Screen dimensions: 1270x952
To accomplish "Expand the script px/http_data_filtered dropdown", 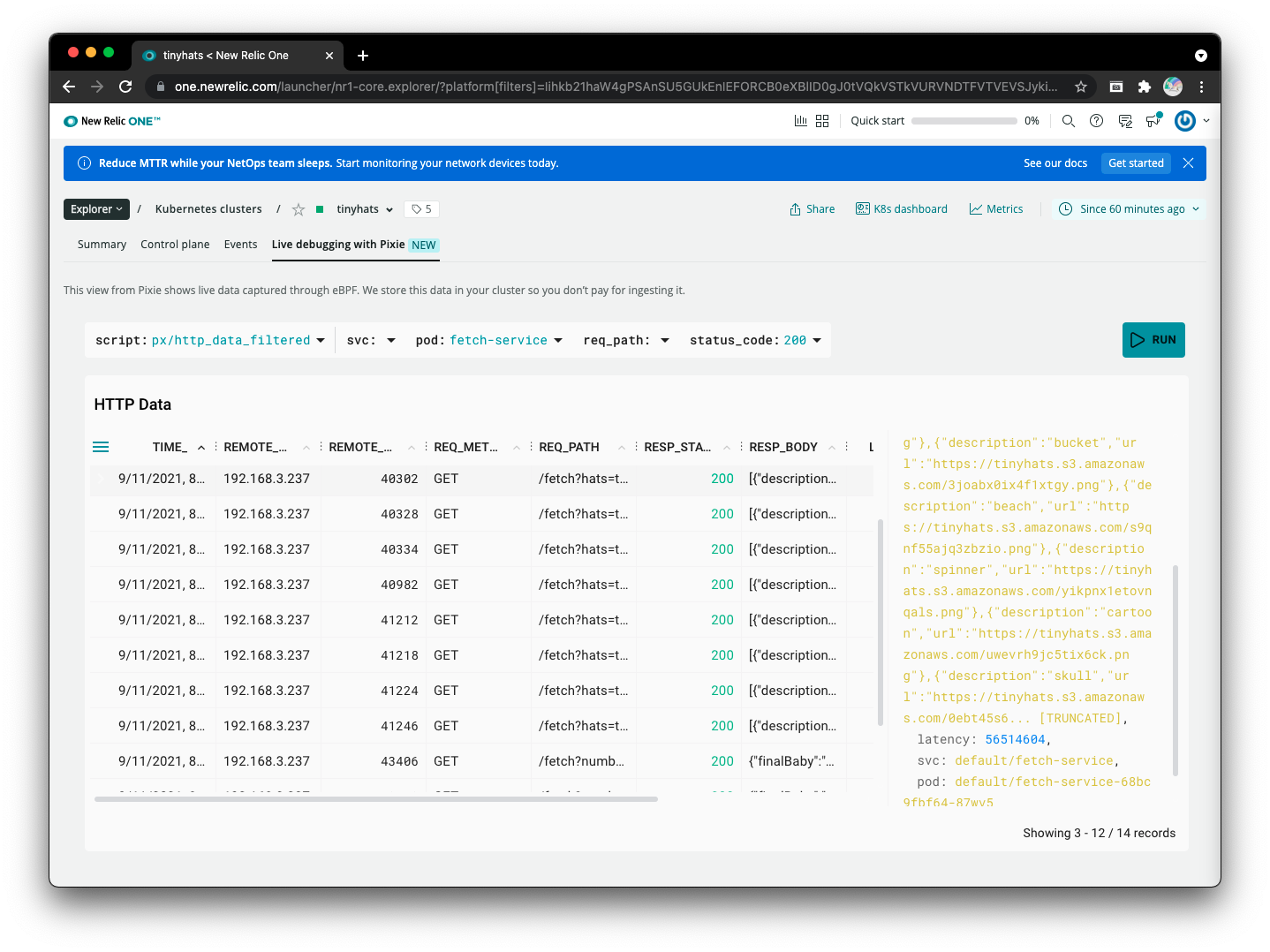I will 321,341.
